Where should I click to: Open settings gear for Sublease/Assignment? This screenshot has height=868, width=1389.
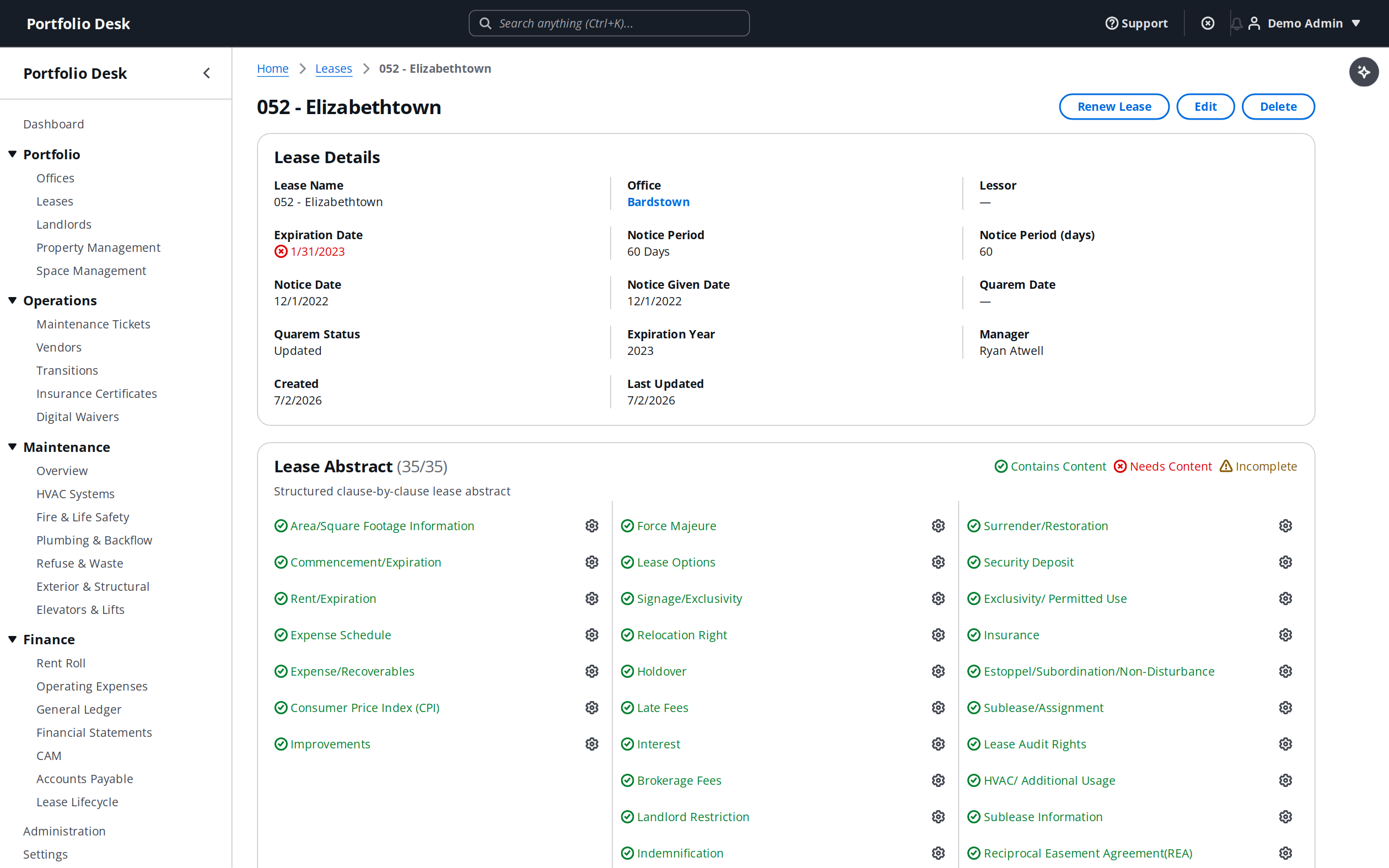1286,707
